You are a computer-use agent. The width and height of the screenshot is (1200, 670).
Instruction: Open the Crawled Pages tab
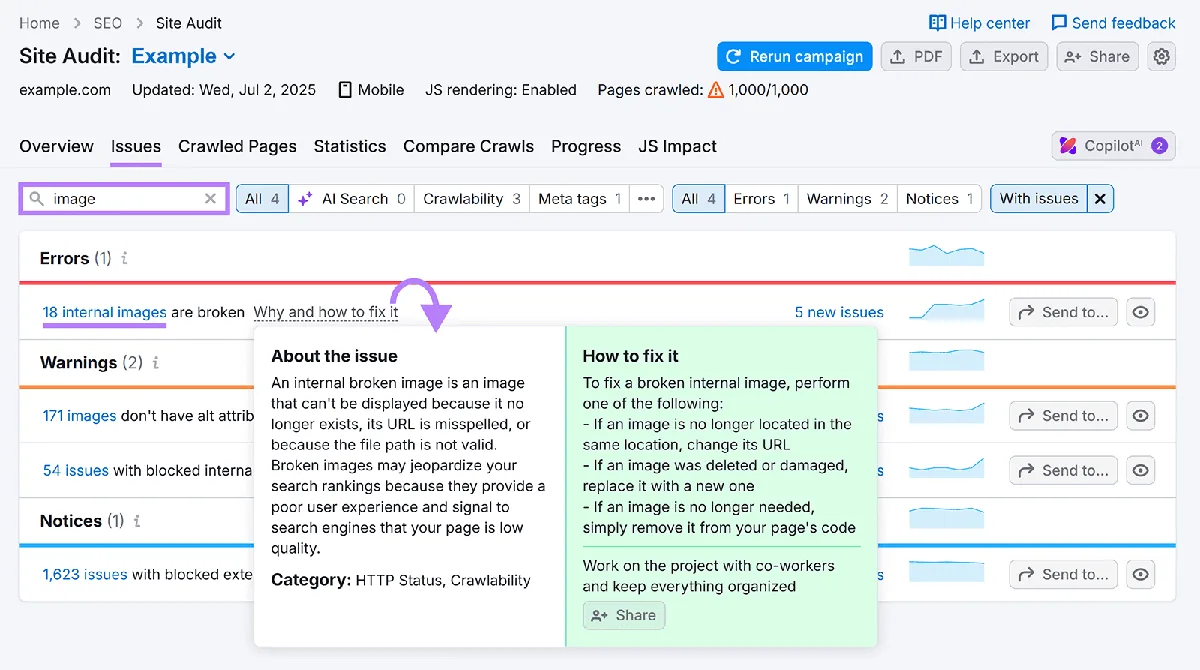click(x=237, y=146)
